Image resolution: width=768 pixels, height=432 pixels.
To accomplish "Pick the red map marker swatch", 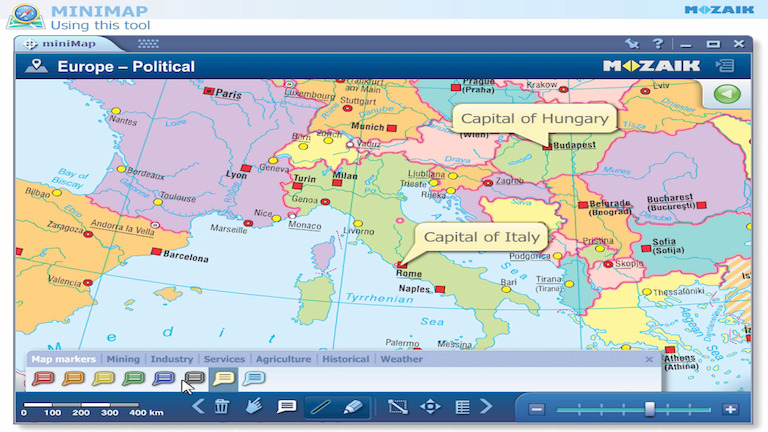I will tap(42, 379).
